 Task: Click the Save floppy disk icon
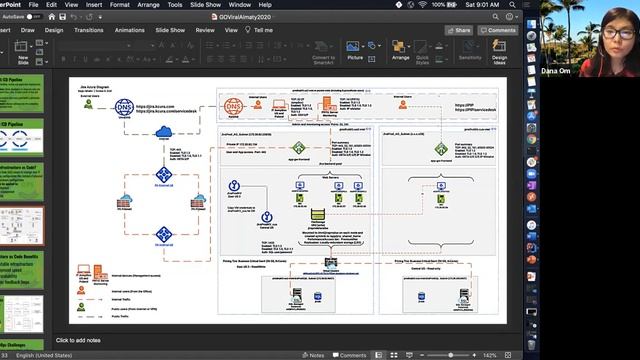(x=62, y=17)
